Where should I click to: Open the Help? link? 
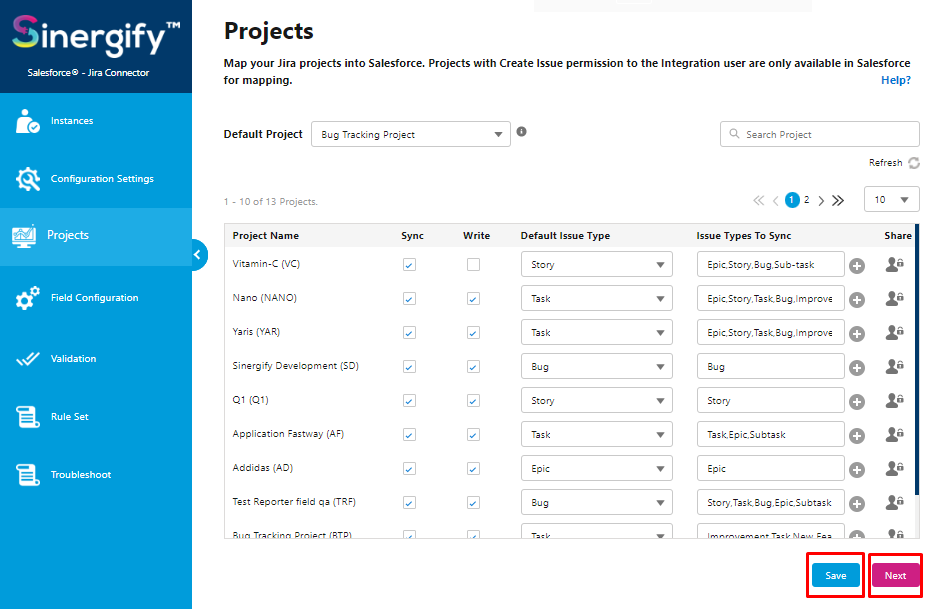[x=896, y=80]
